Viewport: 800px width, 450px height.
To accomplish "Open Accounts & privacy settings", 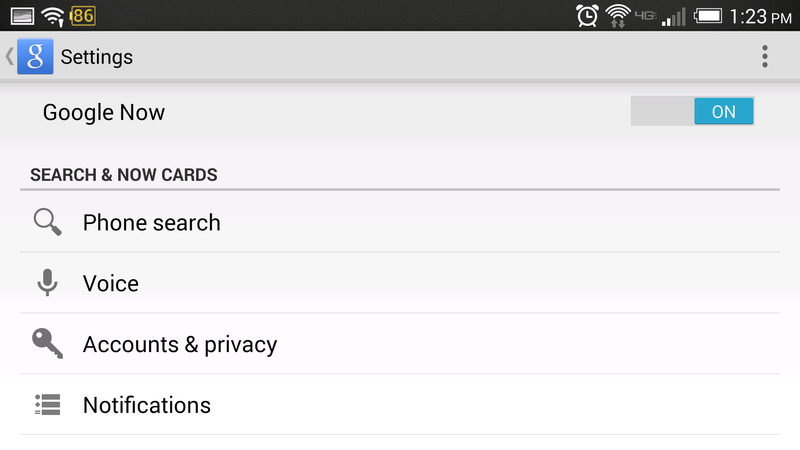I will pyautogui.click(x=400, y=344).
